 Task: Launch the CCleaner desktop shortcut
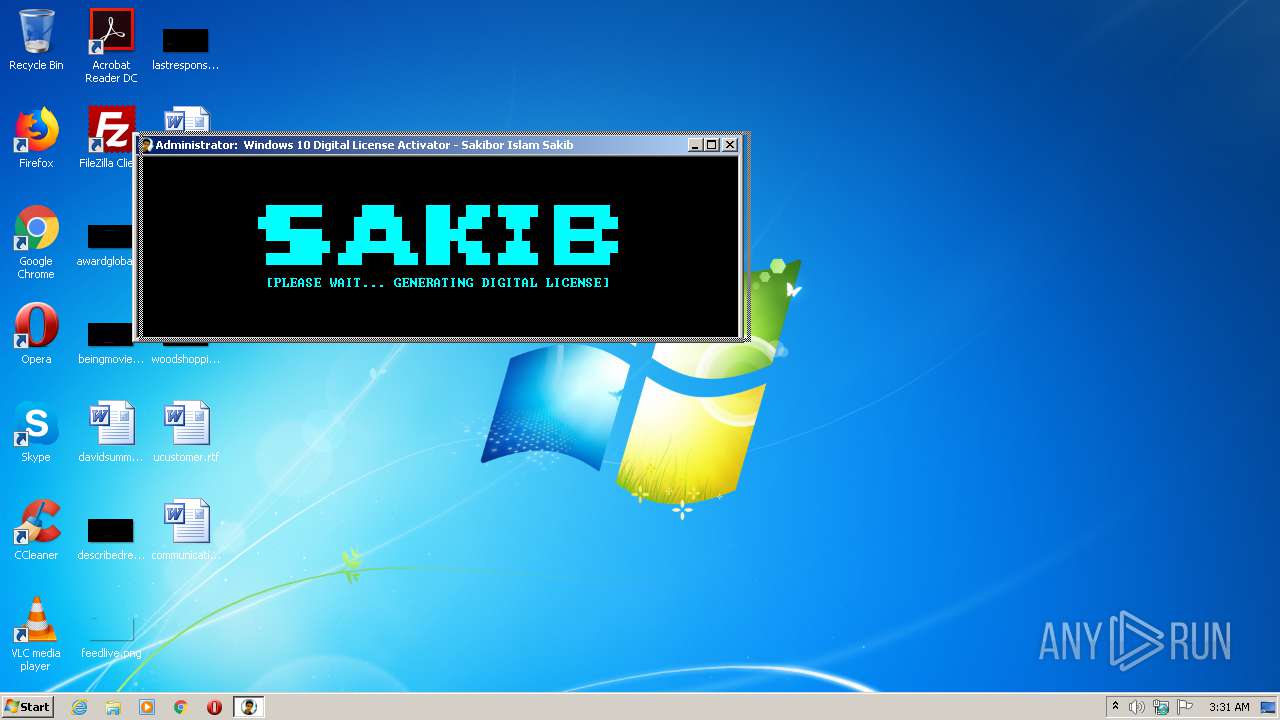(36, 530)
